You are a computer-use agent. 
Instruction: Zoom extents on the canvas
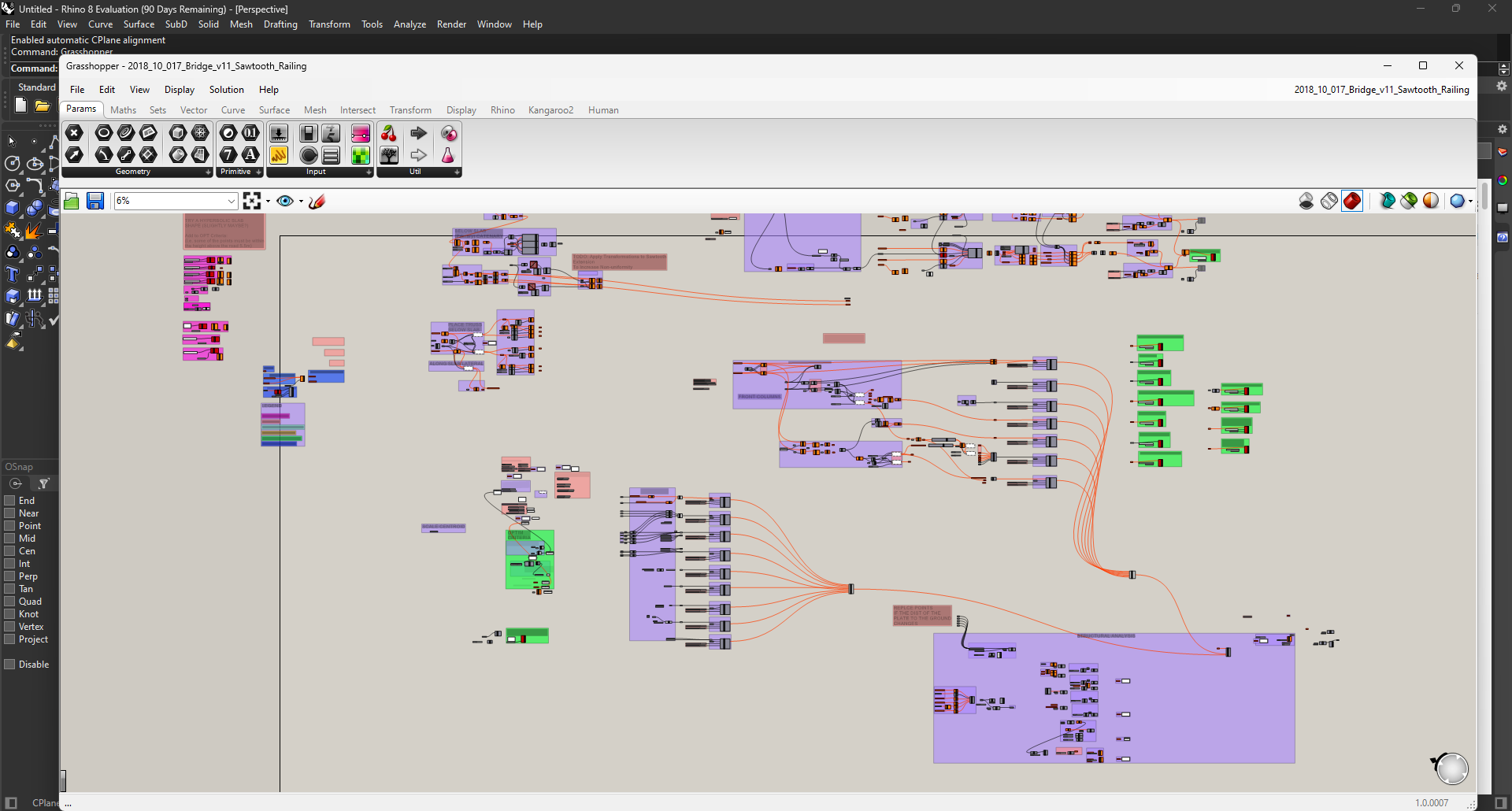pyautogui.click(x=252, y=202)
